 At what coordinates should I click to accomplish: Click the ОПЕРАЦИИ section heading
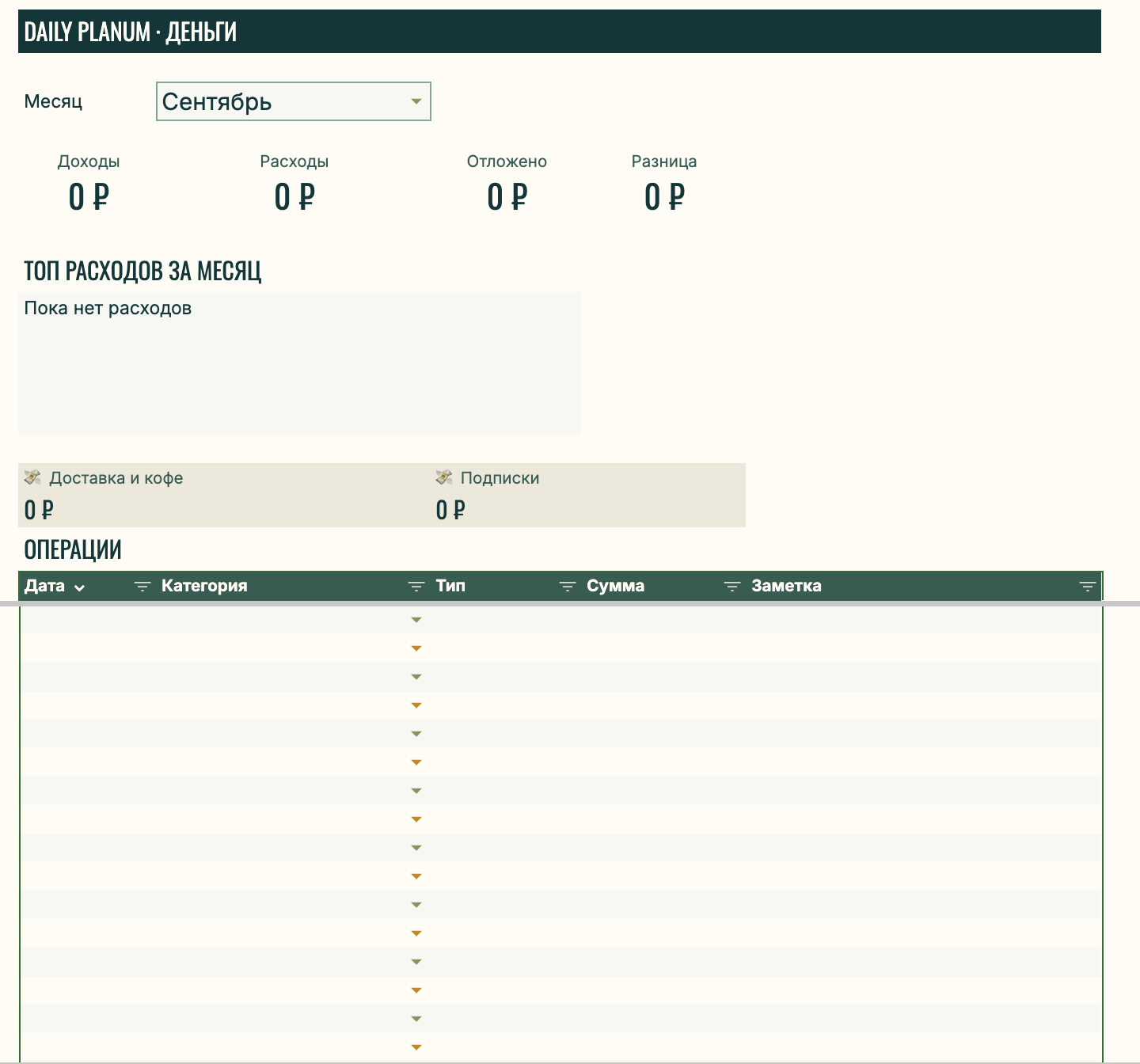(x=73, y=549)
